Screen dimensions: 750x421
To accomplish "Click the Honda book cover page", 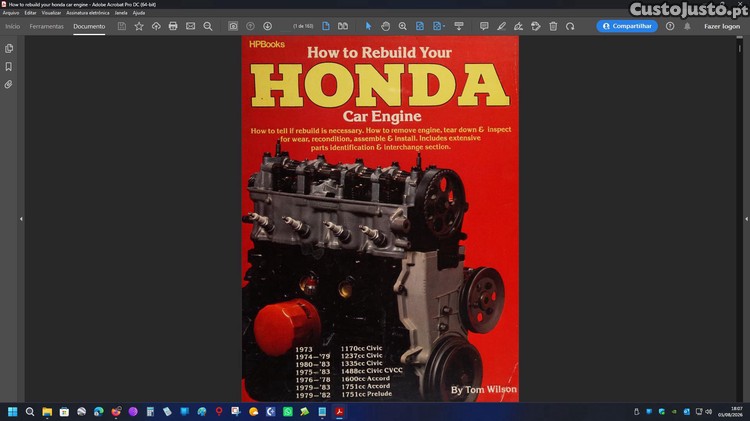I will pos(380,219).
